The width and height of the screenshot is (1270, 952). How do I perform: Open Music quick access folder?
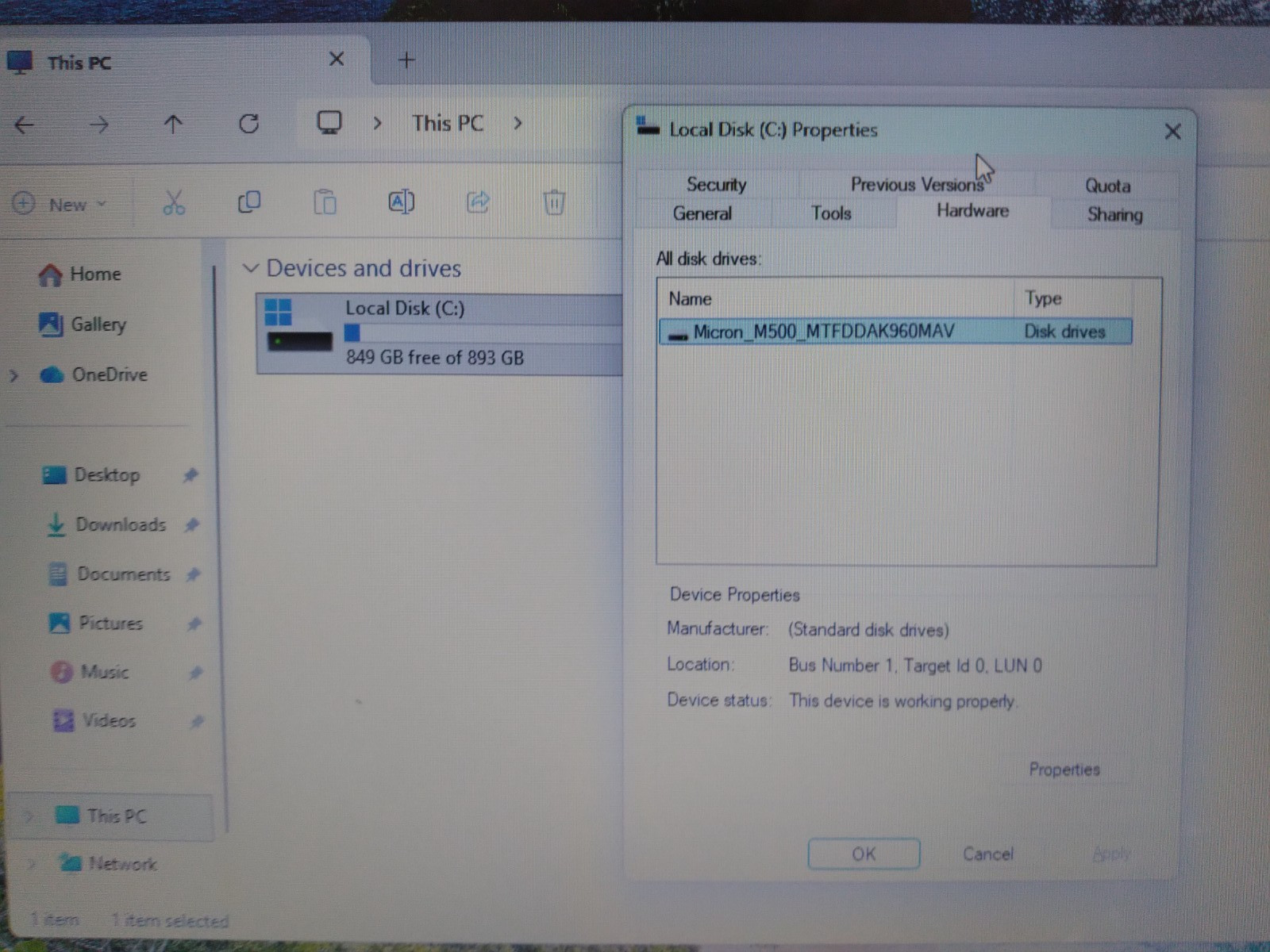[90, 673]
